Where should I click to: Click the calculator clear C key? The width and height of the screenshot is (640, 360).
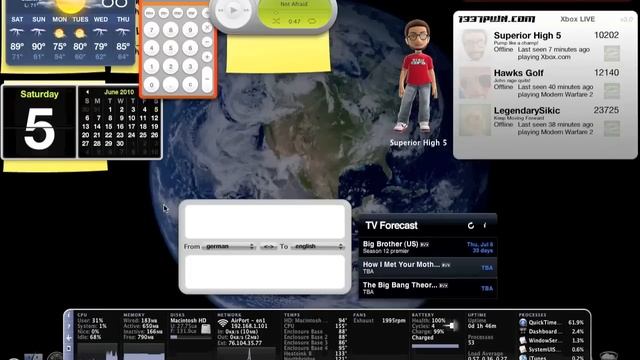190,84
